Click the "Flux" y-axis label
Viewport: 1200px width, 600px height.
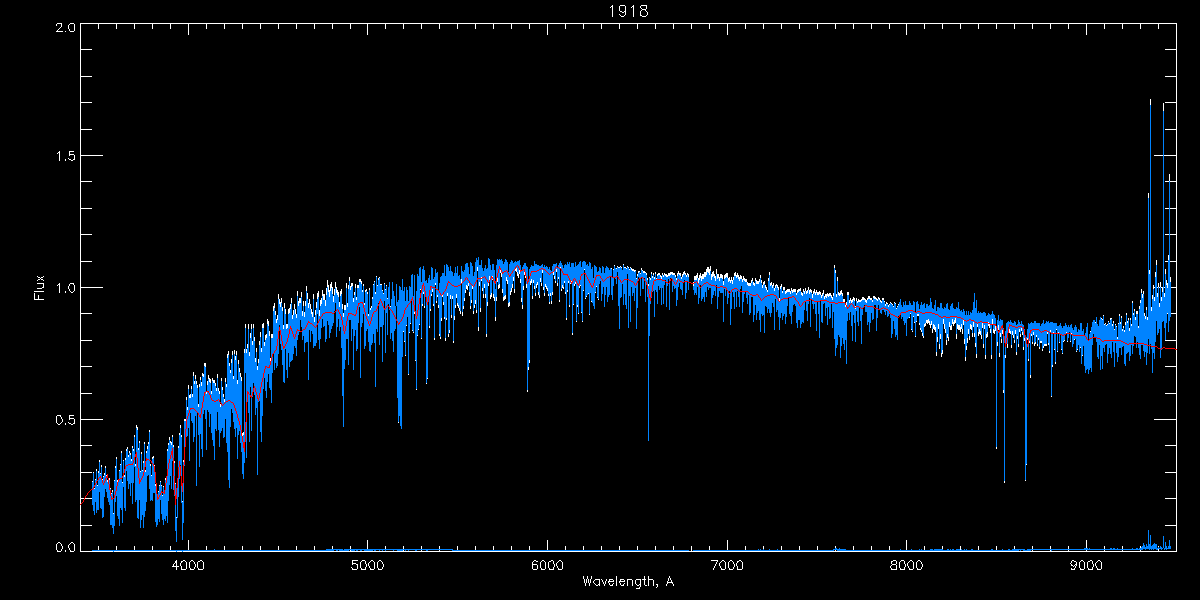40,288
